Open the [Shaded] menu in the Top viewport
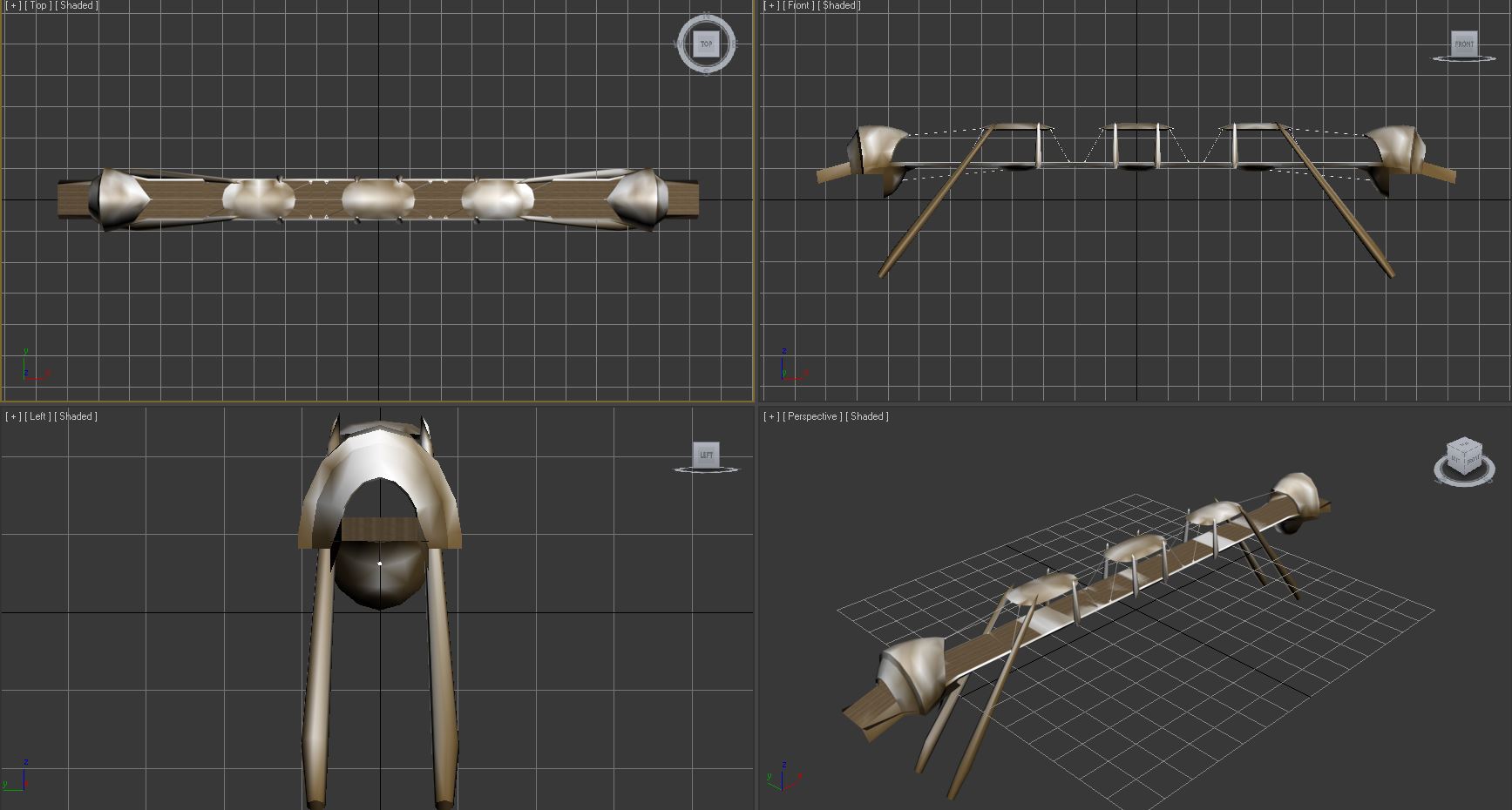1512x810 pixels. pyautogui.click(x=77, y=6)
